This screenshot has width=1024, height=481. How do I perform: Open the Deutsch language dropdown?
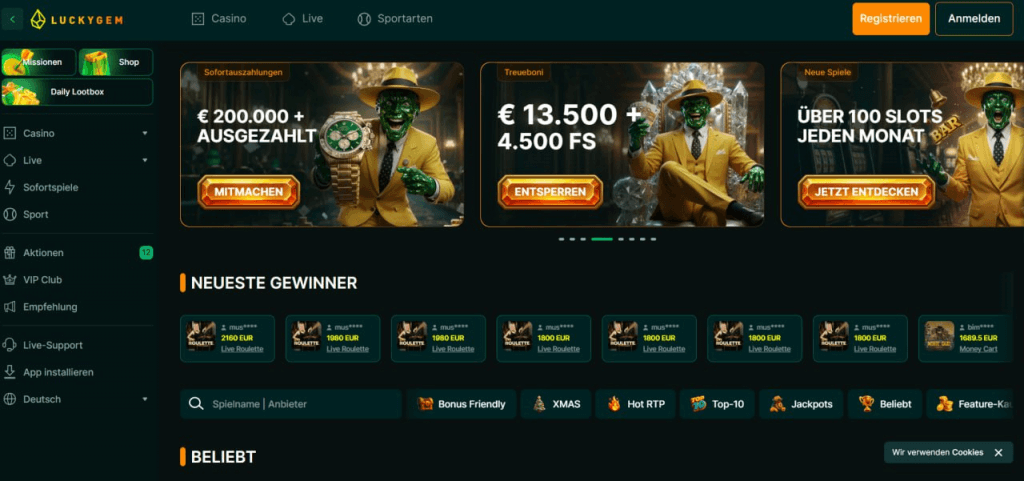(77, 399)
